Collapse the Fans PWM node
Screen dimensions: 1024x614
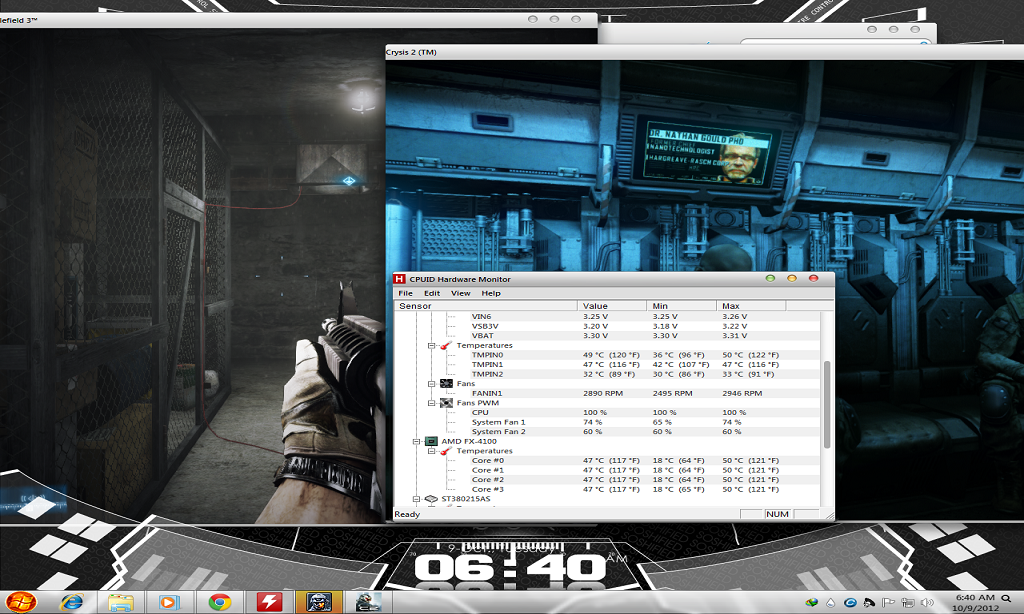[x=432, y=403]
